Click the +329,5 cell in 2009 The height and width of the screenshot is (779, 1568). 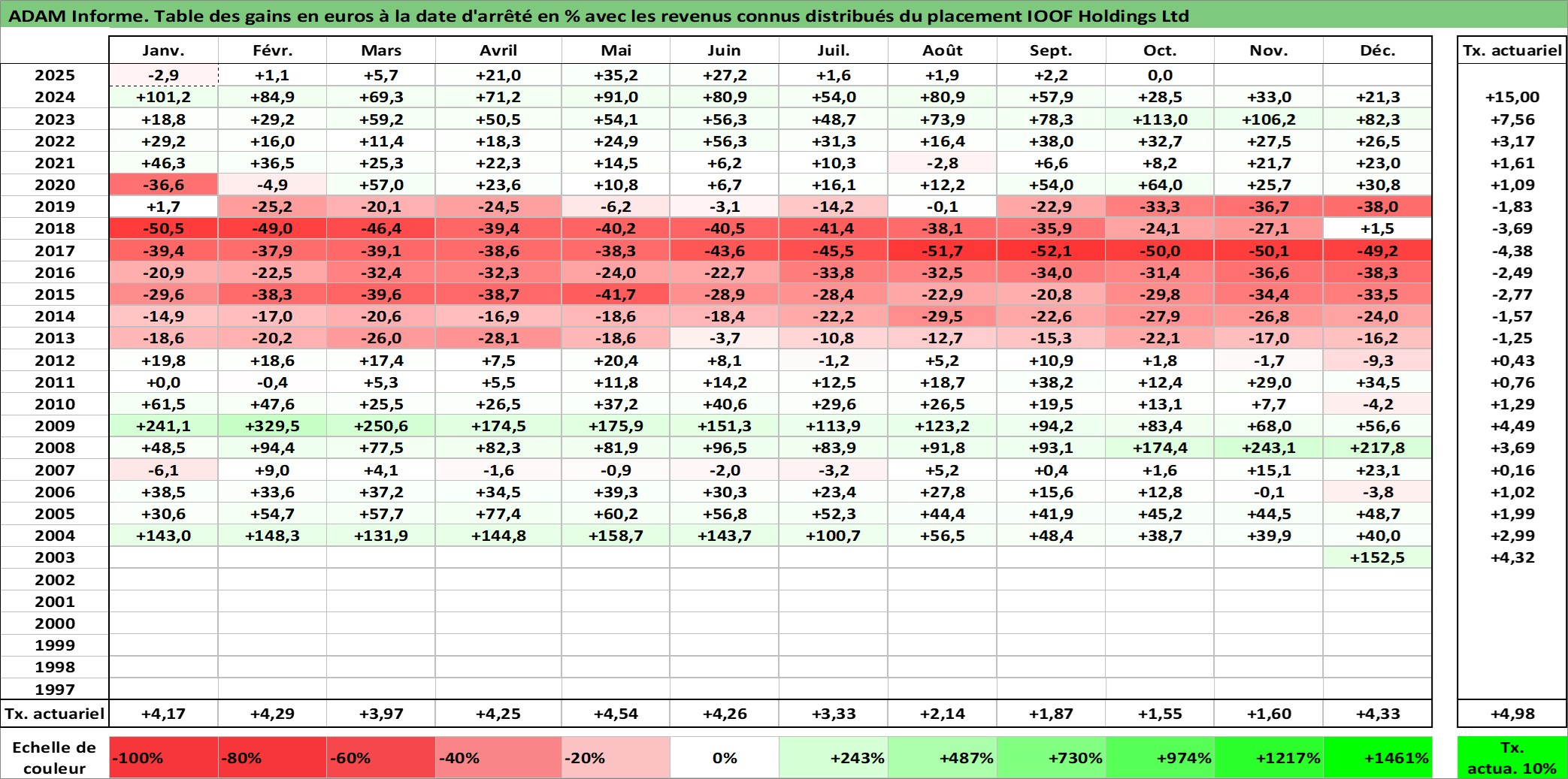272,426
